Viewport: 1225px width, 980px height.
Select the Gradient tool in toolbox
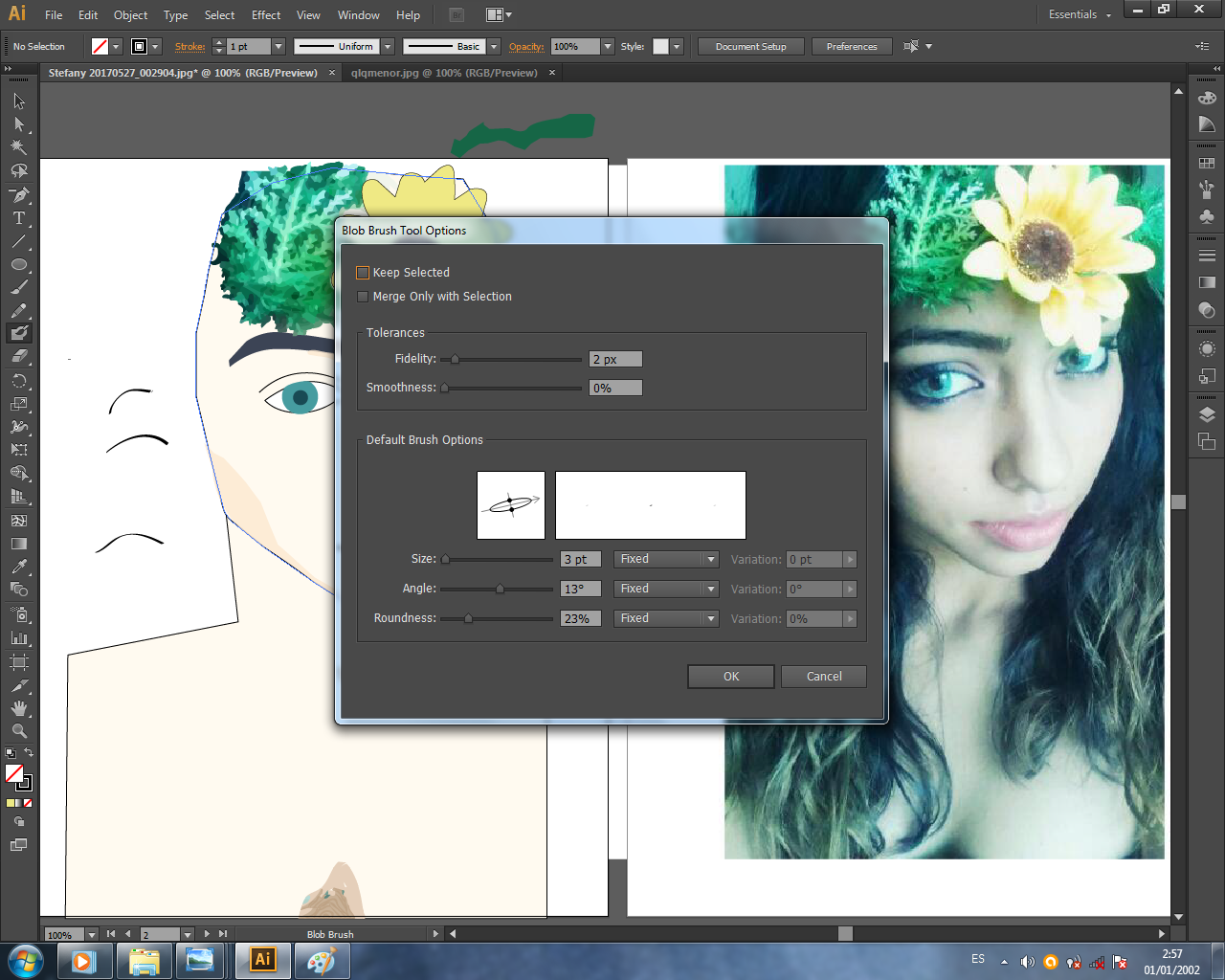click(x=19, y=544)
